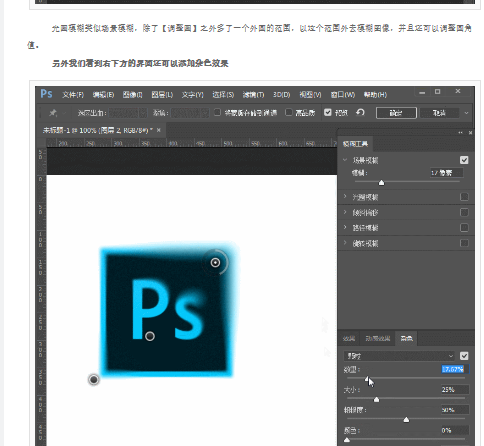Close the blur tools panel with x icon
484x446 pixels.
[470, 133]
